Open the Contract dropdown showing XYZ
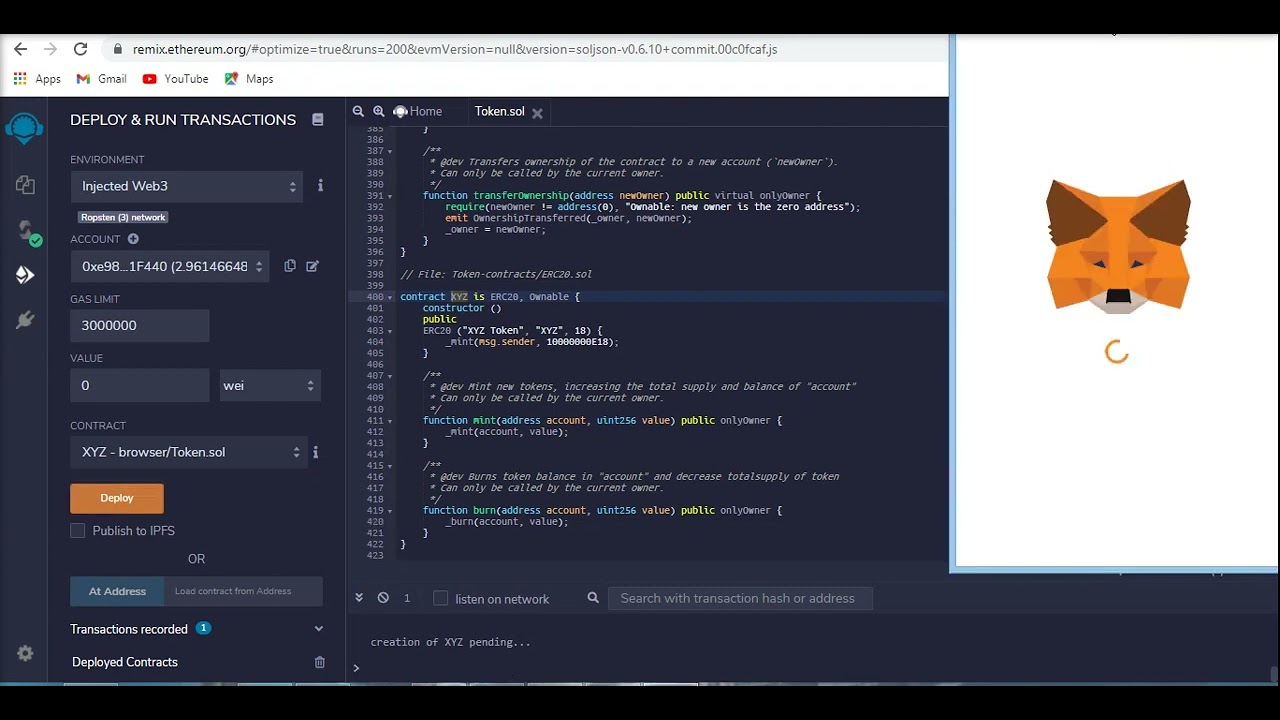The height and width of the screenshot is (720, 1280). (187, 452)
